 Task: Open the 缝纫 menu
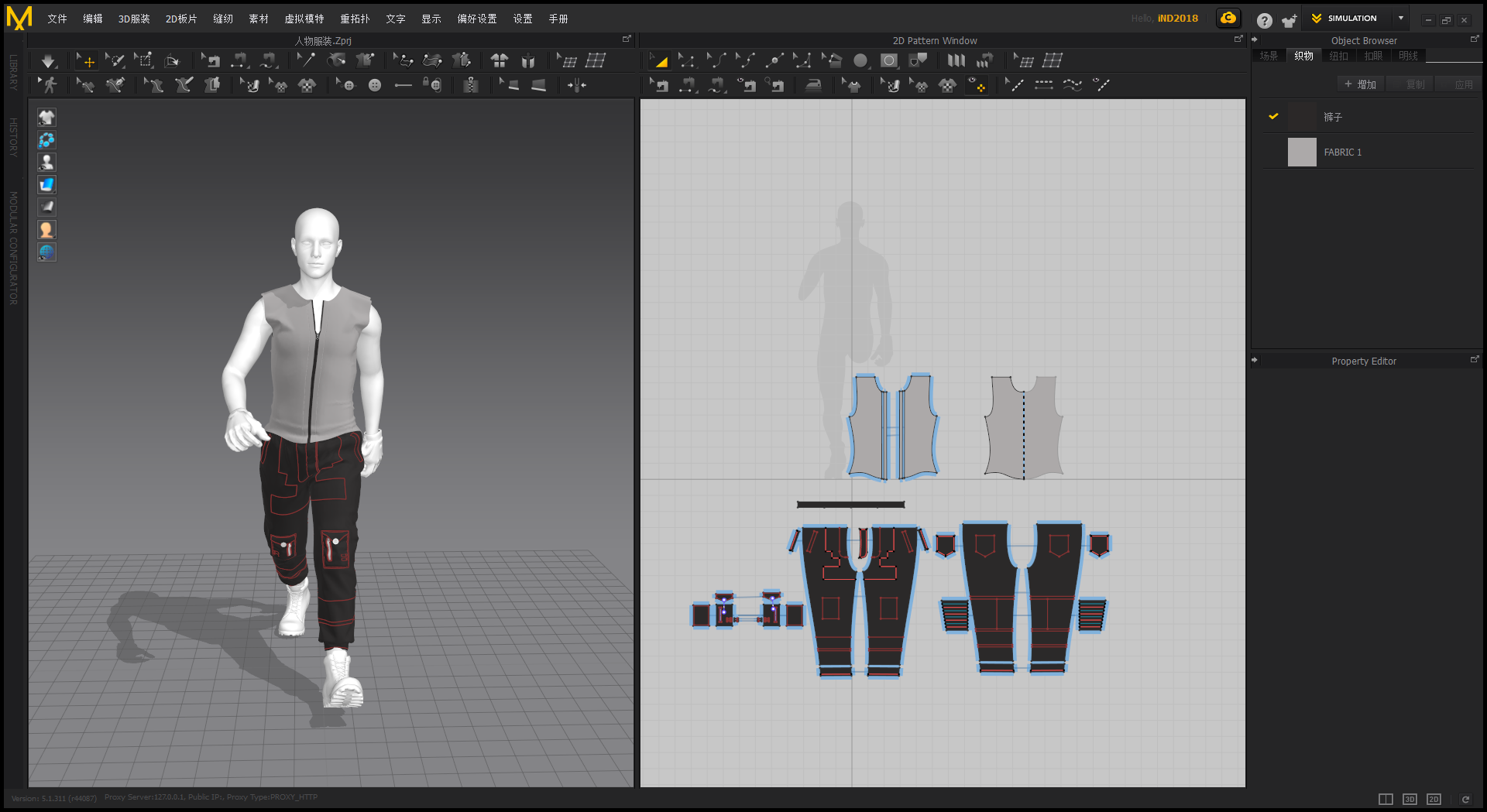point(223,19)
